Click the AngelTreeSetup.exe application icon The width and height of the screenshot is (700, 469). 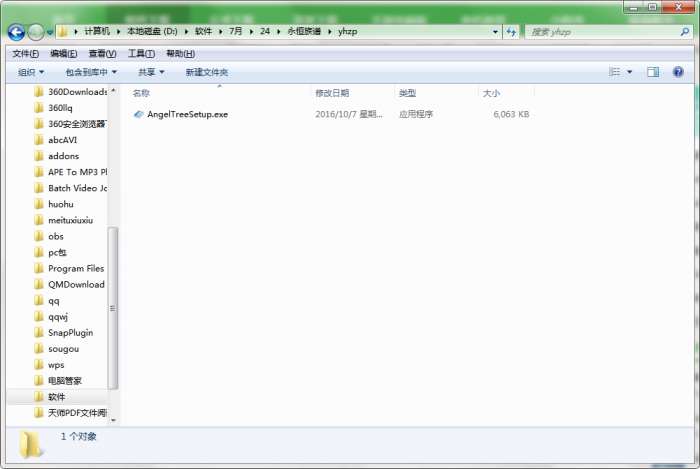(x=138, y=114)
